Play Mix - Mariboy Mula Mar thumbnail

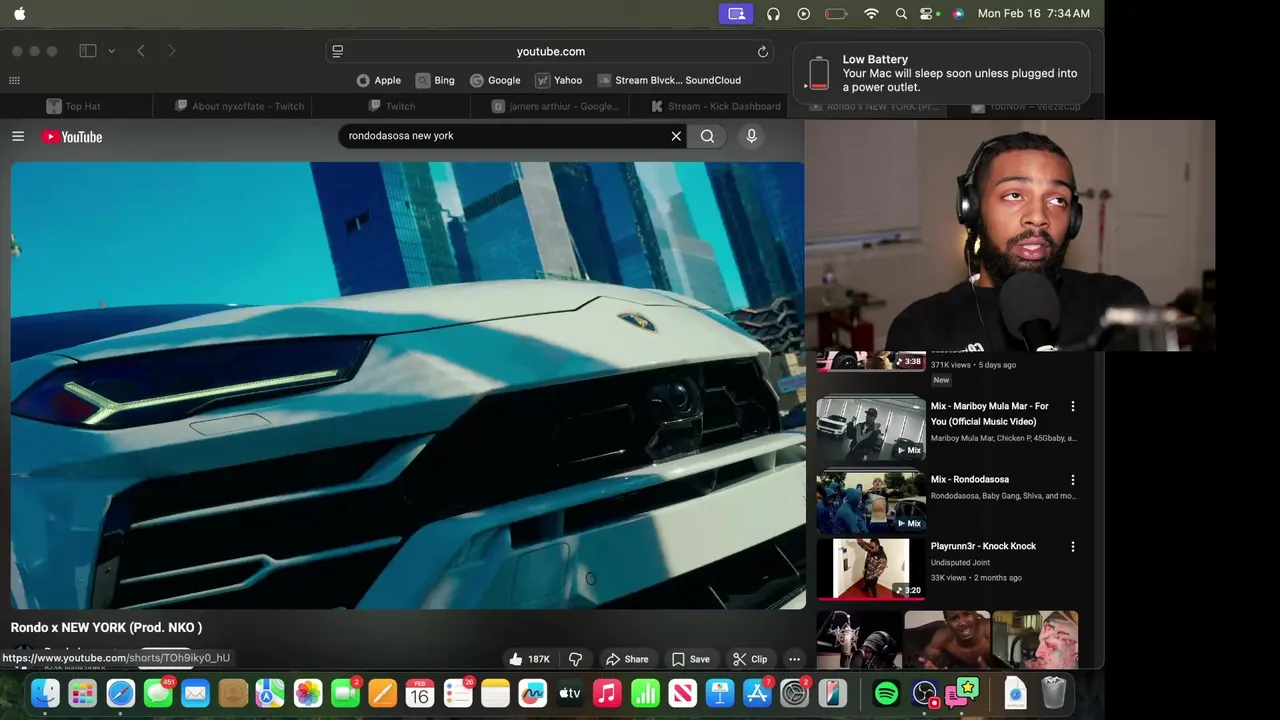tap(871, 428)
